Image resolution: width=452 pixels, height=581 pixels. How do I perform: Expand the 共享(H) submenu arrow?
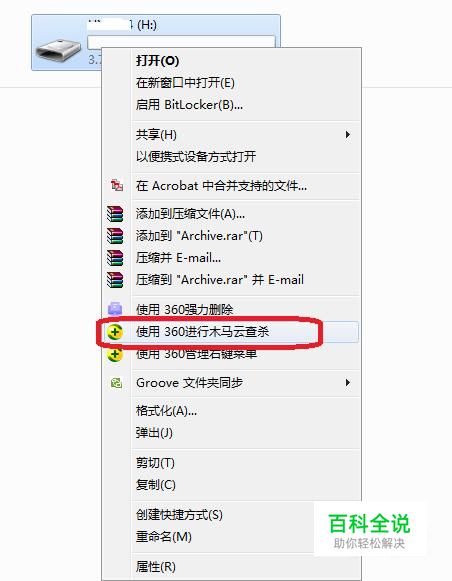[x=348, y=135]
